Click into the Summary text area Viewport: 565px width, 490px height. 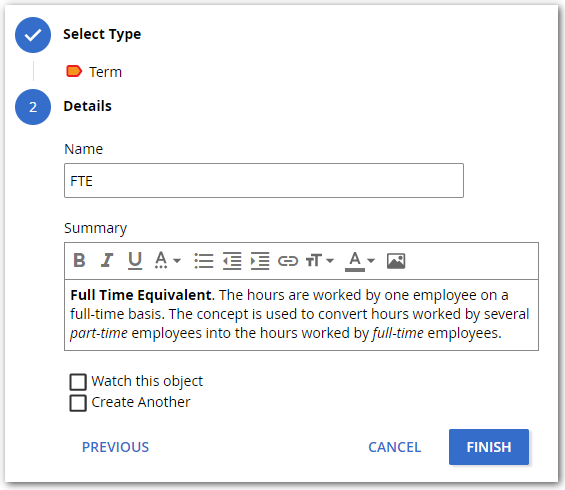click(x=301, y=315)
